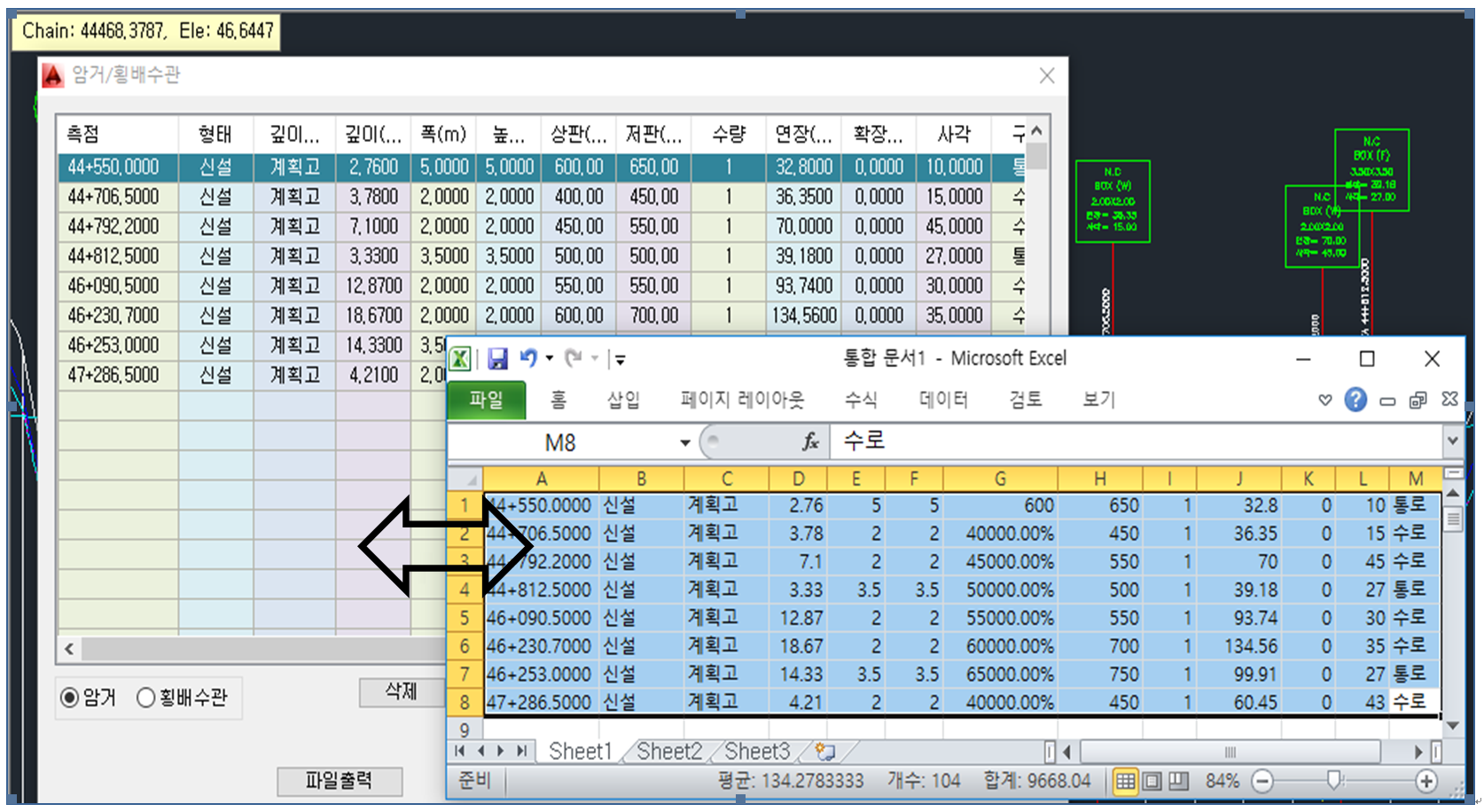Expand the formula bar
Screen dimensions: 1484x812
(1452, 440)
